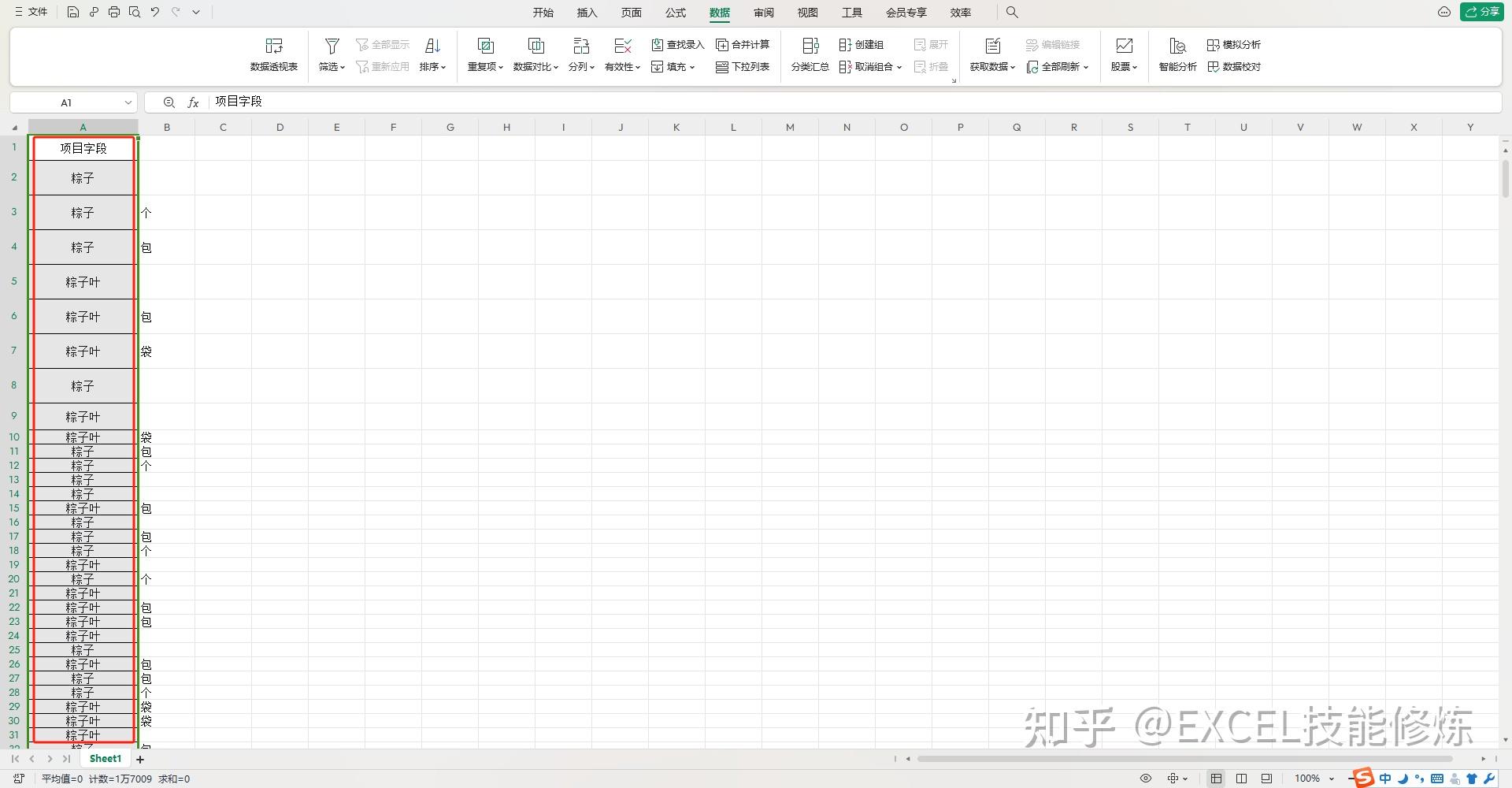Switch to the 页面 tab
Image resolution: width=1512 pixels, height=788 pixels.
pyautogui.click(x=631, y=13)
